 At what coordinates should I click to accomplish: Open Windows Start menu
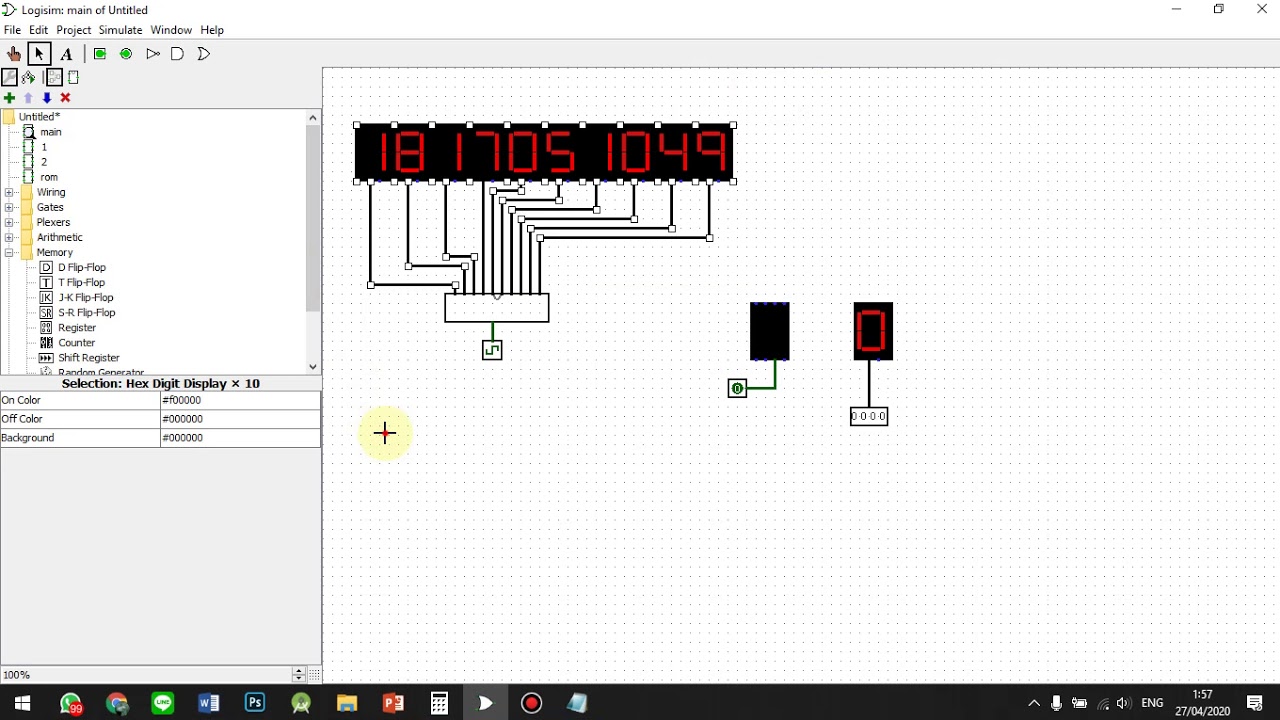click(23, 703)
